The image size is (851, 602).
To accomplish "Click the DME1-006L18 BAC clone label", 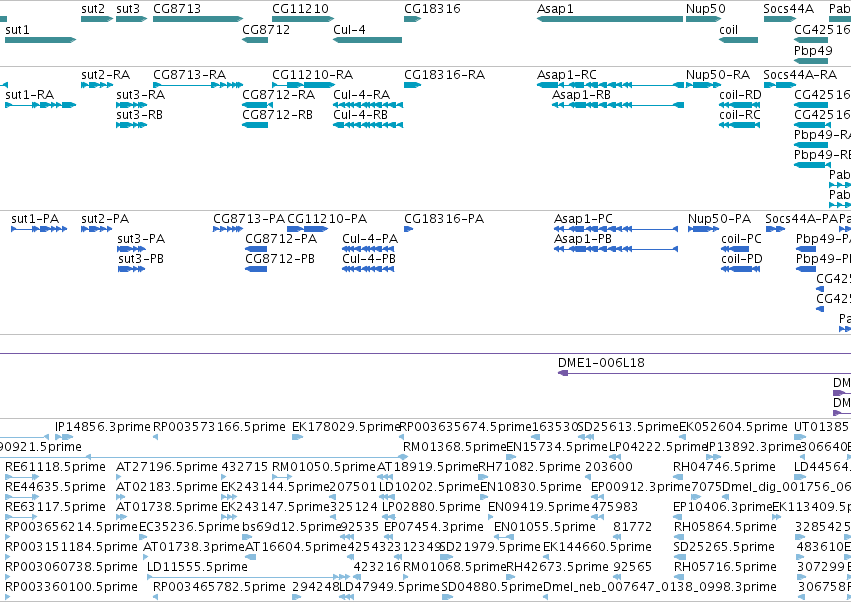I will (601, 363).
